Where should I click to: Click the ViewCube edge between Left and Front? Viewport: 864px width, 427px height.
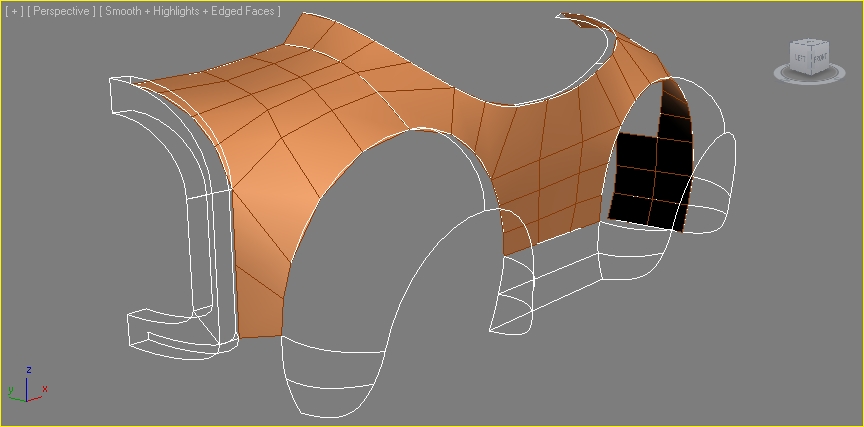click(x=810, y=60)
